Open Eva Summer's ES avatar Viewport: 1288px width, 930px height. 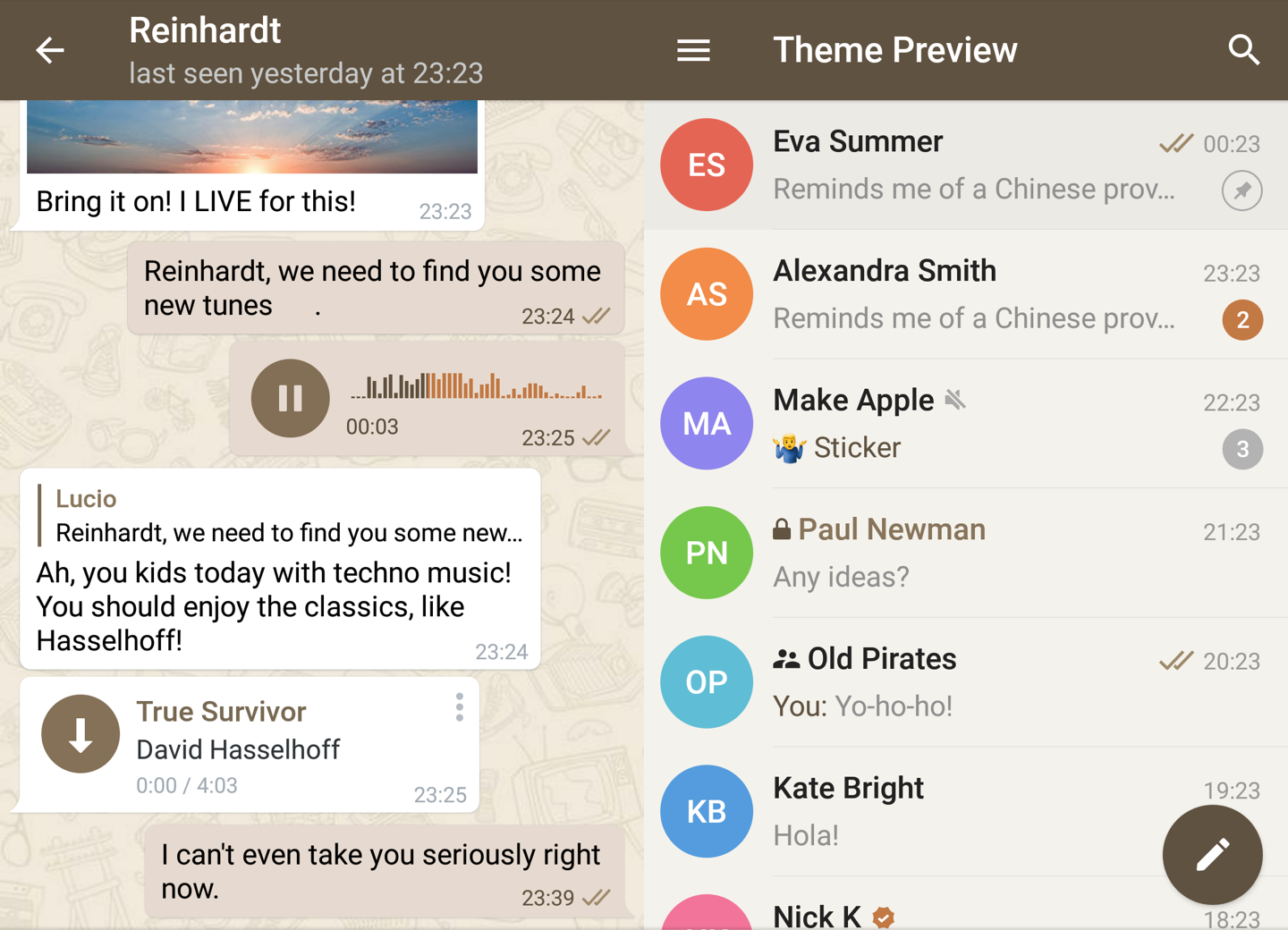[707, 165]
